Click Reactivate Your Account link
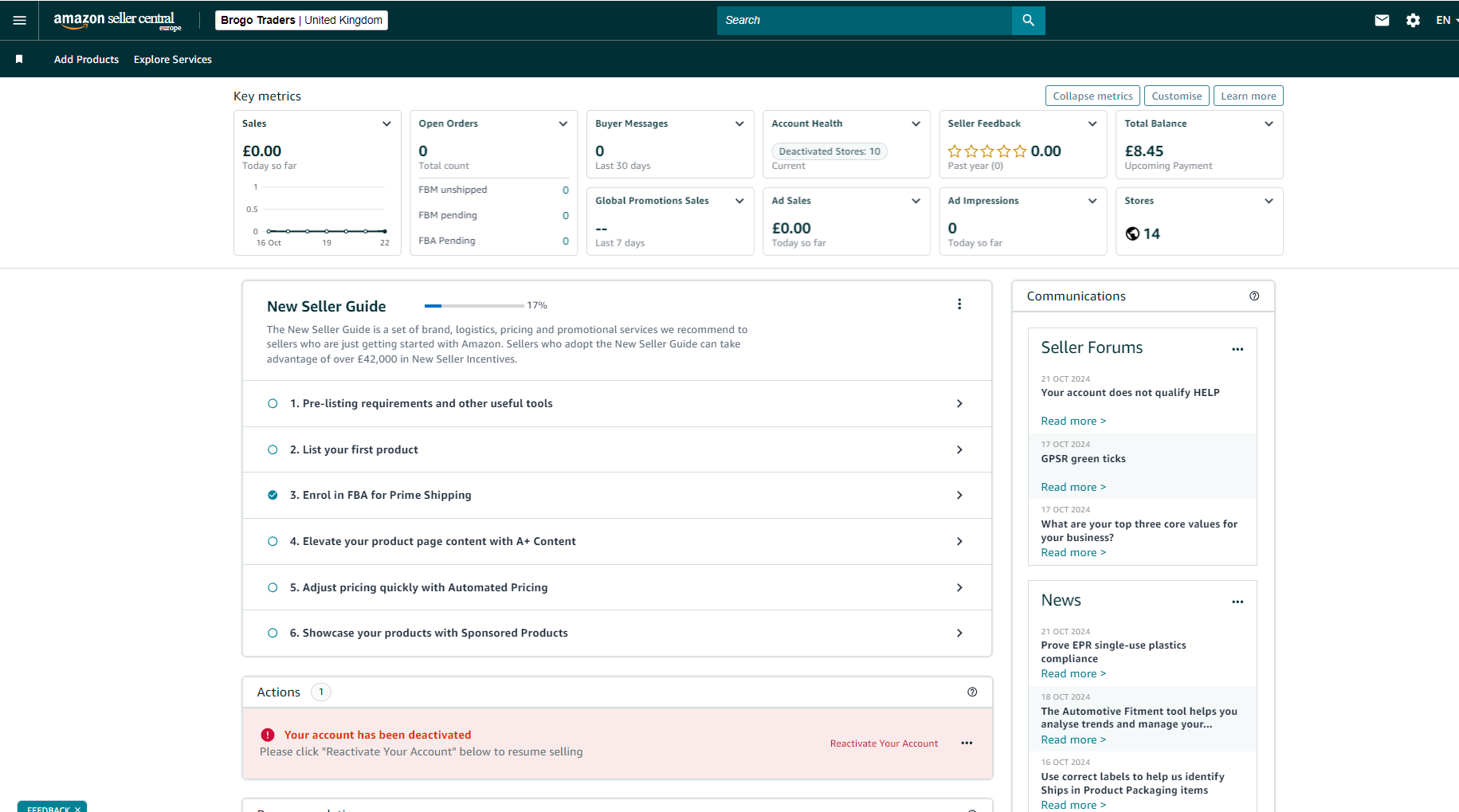Viewport: 1459px width, 812px height. (884, 743)
